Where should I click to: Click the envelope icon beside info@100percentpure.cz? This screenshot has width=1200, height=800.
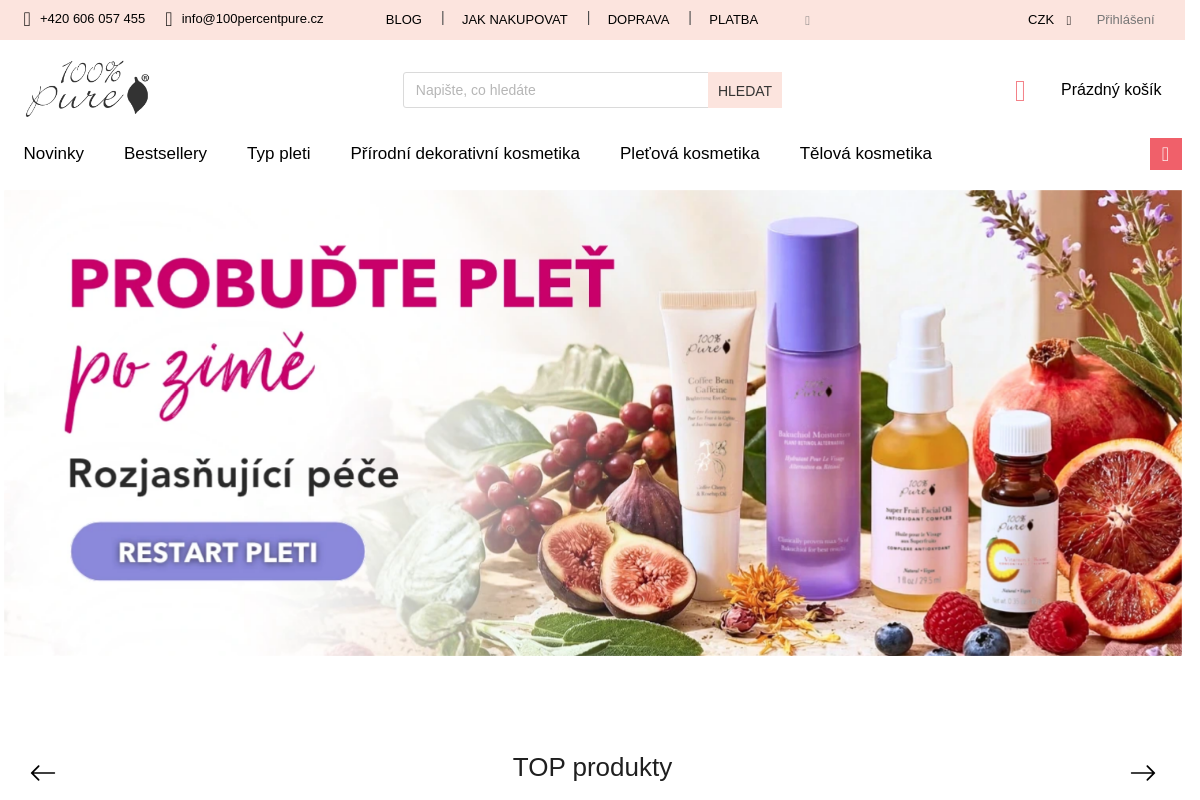169,19
